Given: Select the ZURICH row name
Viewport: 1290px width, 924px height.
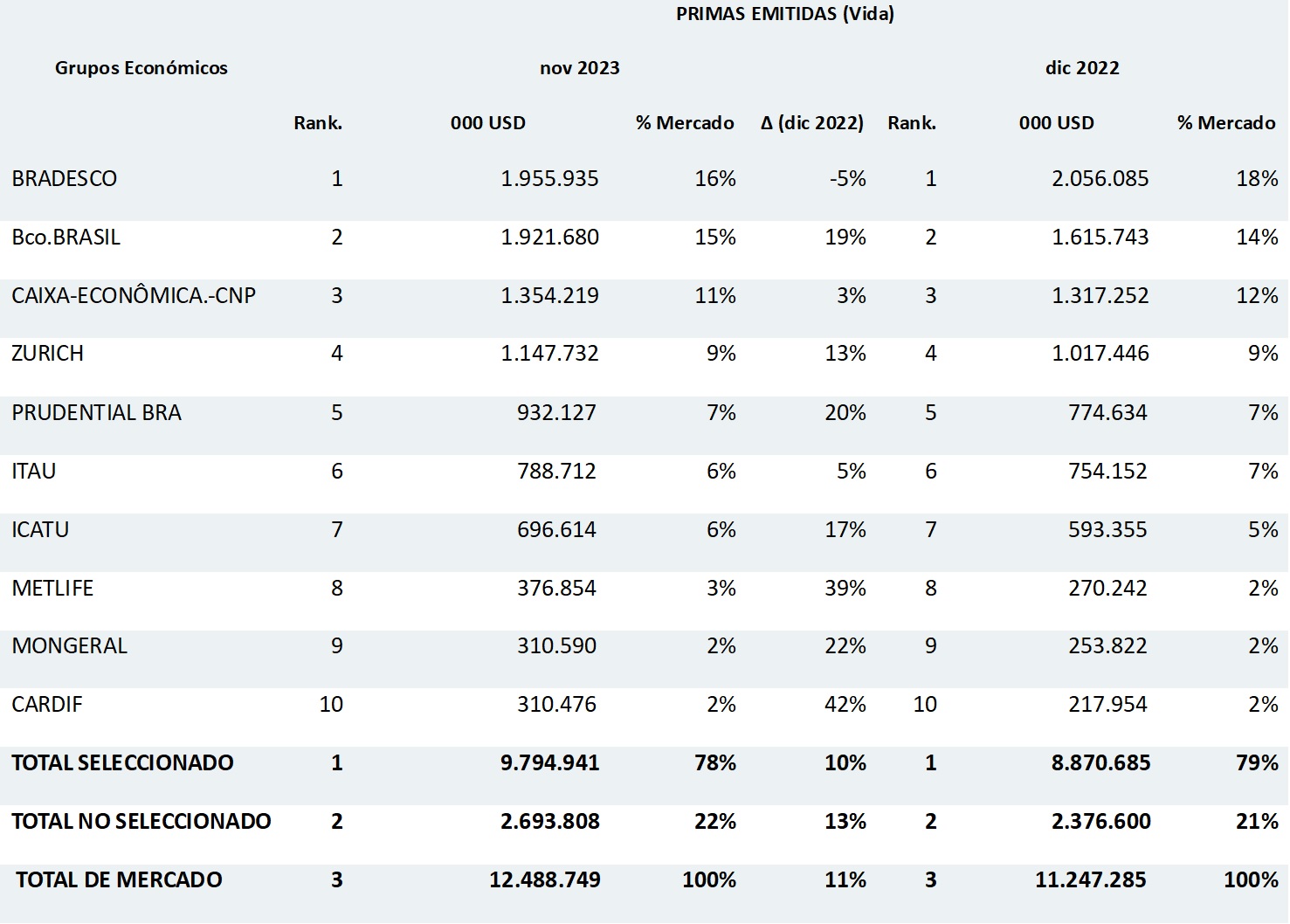Looking at the screenshot, I should (x=48, y=354).
